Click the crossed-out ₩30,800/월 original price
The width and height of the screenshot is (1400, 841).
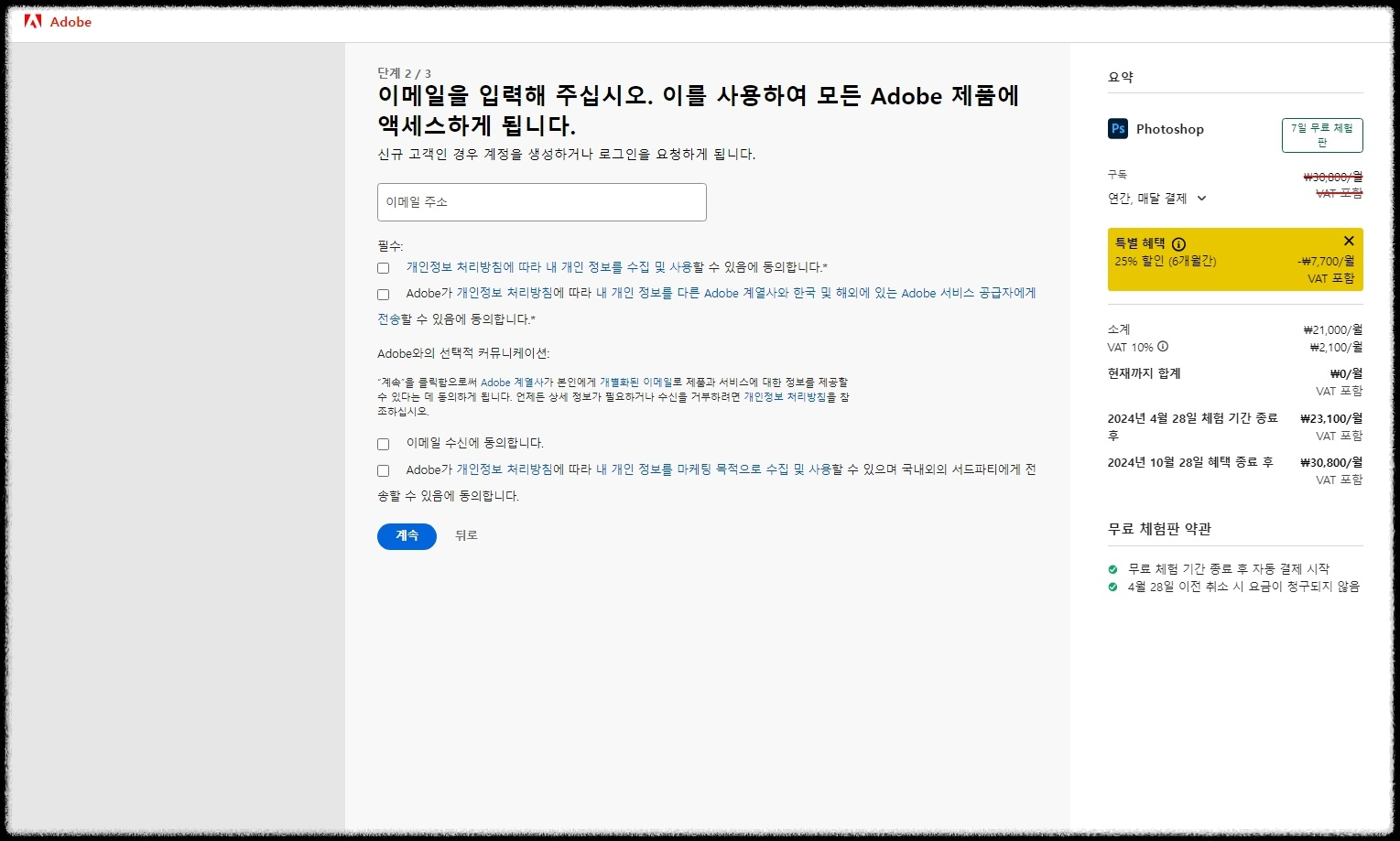coord(1333,177)
